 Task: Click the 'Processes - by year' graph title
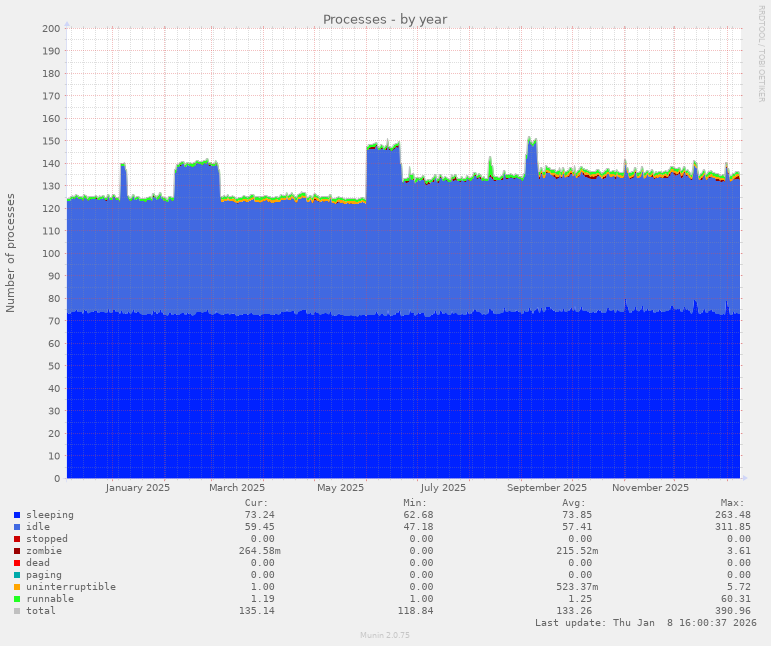[385, 19]
